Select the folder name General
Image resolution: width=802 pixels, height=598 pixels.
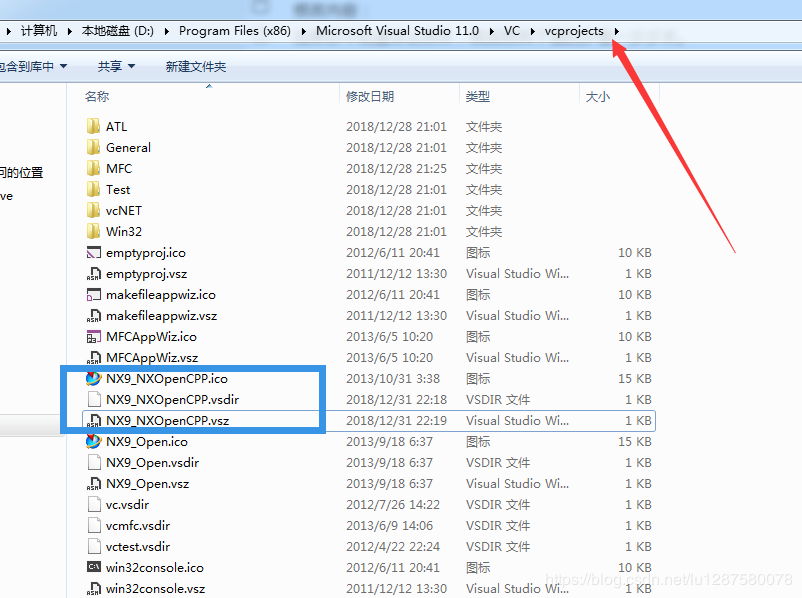(128, 147)
